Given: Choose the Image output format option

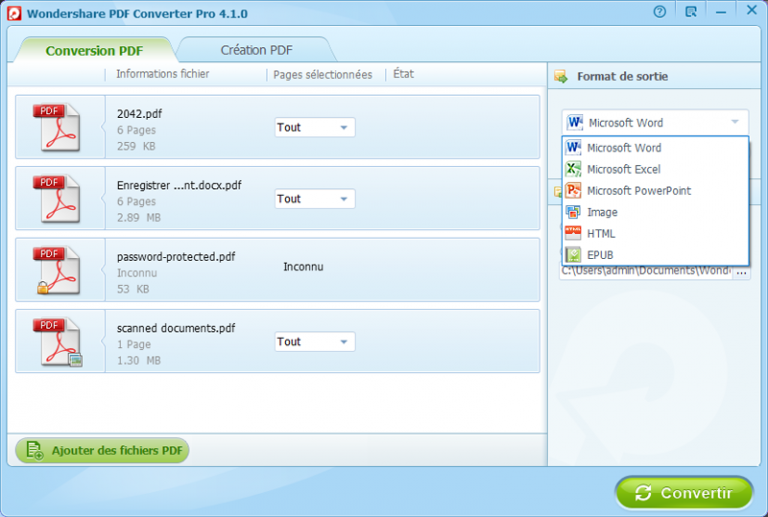Looking at the screenshot, I should (x=602, y=212).
